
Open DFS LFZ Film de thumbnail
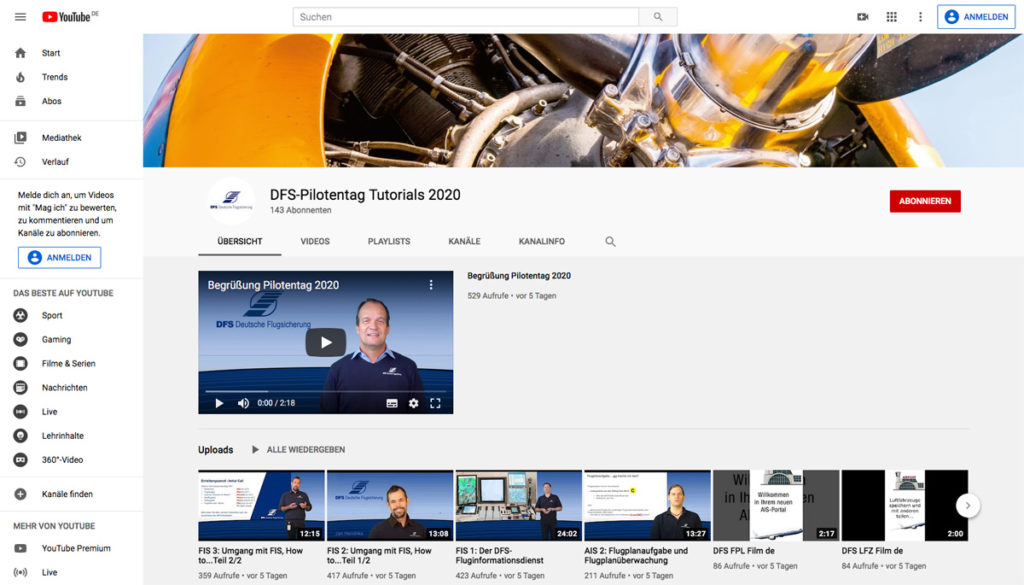point(904,505)
